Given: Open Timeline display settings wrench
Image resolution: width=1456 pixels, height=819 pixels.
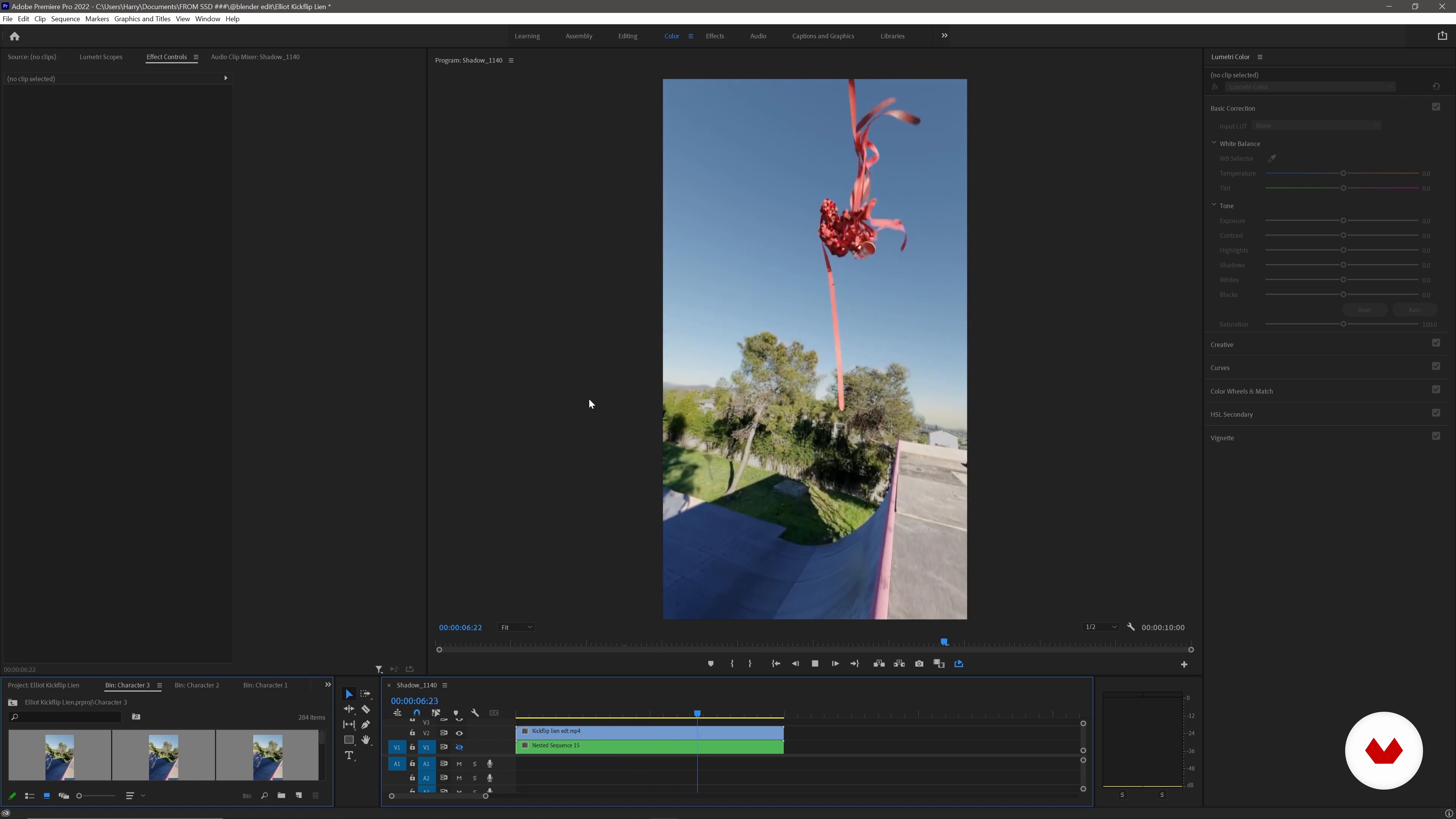Looking at the screenshot, I should (x=475, y=713).
